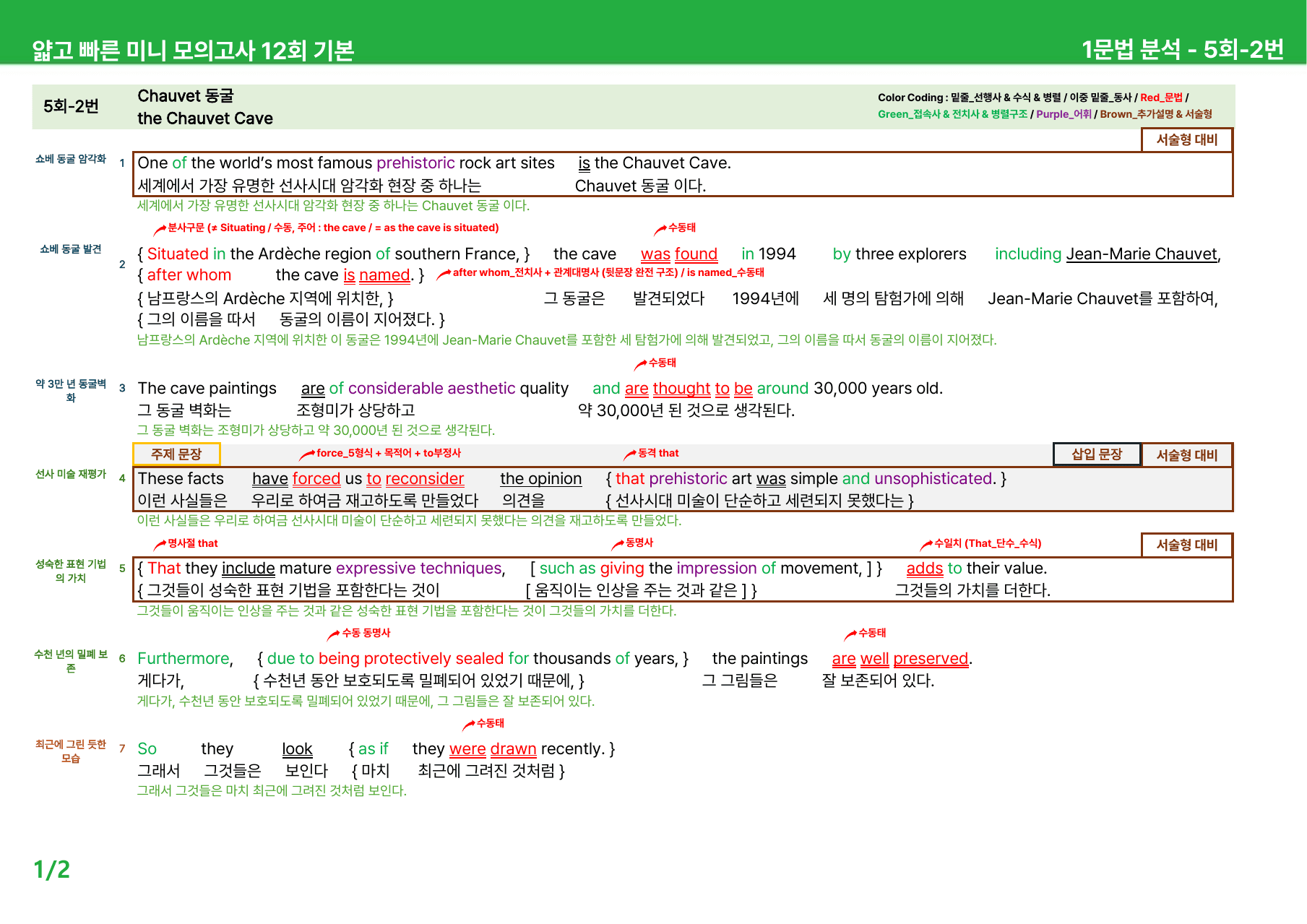Click the header title '얇고 빠른 미니 모의고사 12회 기본'
This screenshot has height=924, width=1307.
(x=193, y=50)
